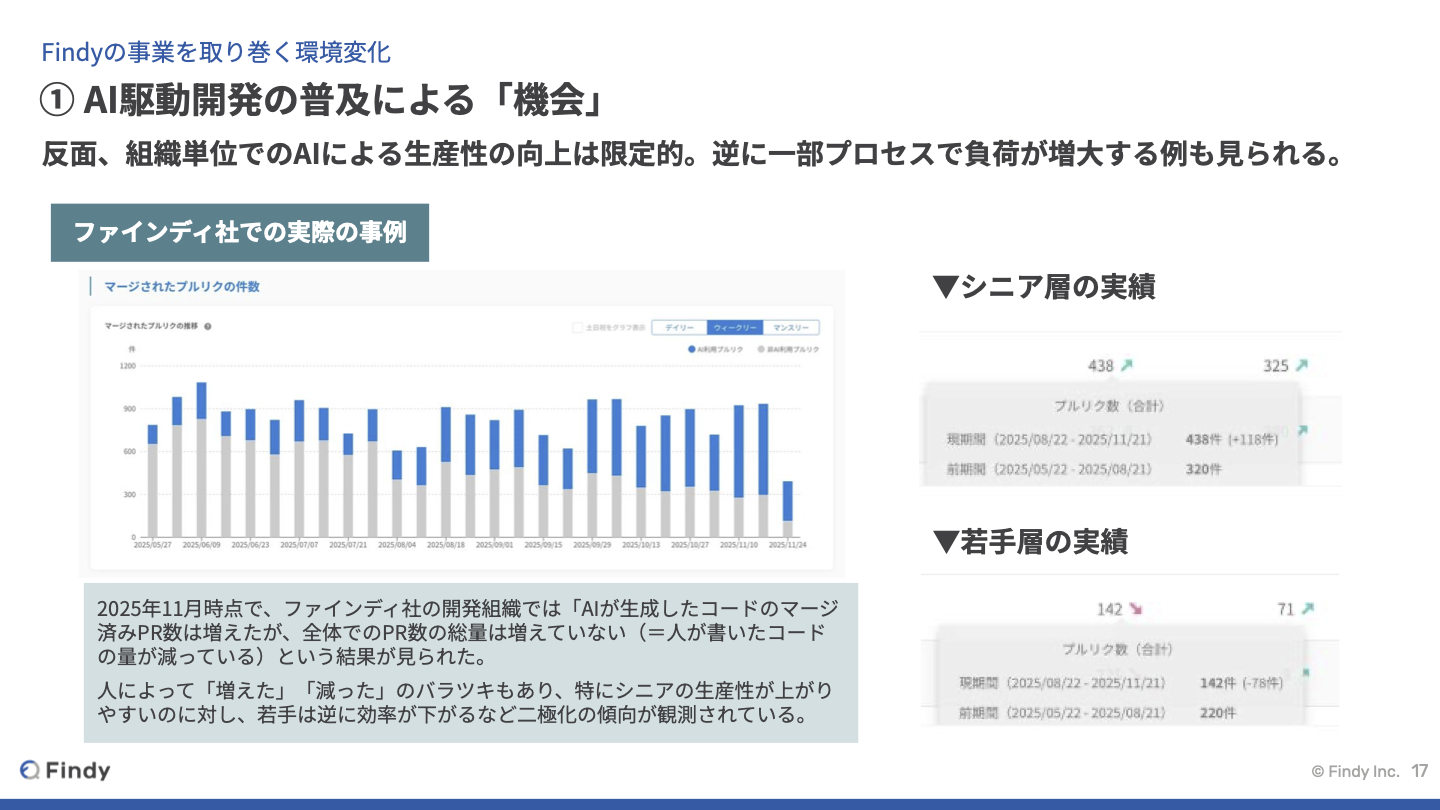
Task: Switch chart to デイリー view
Action: tap(679, 327)
